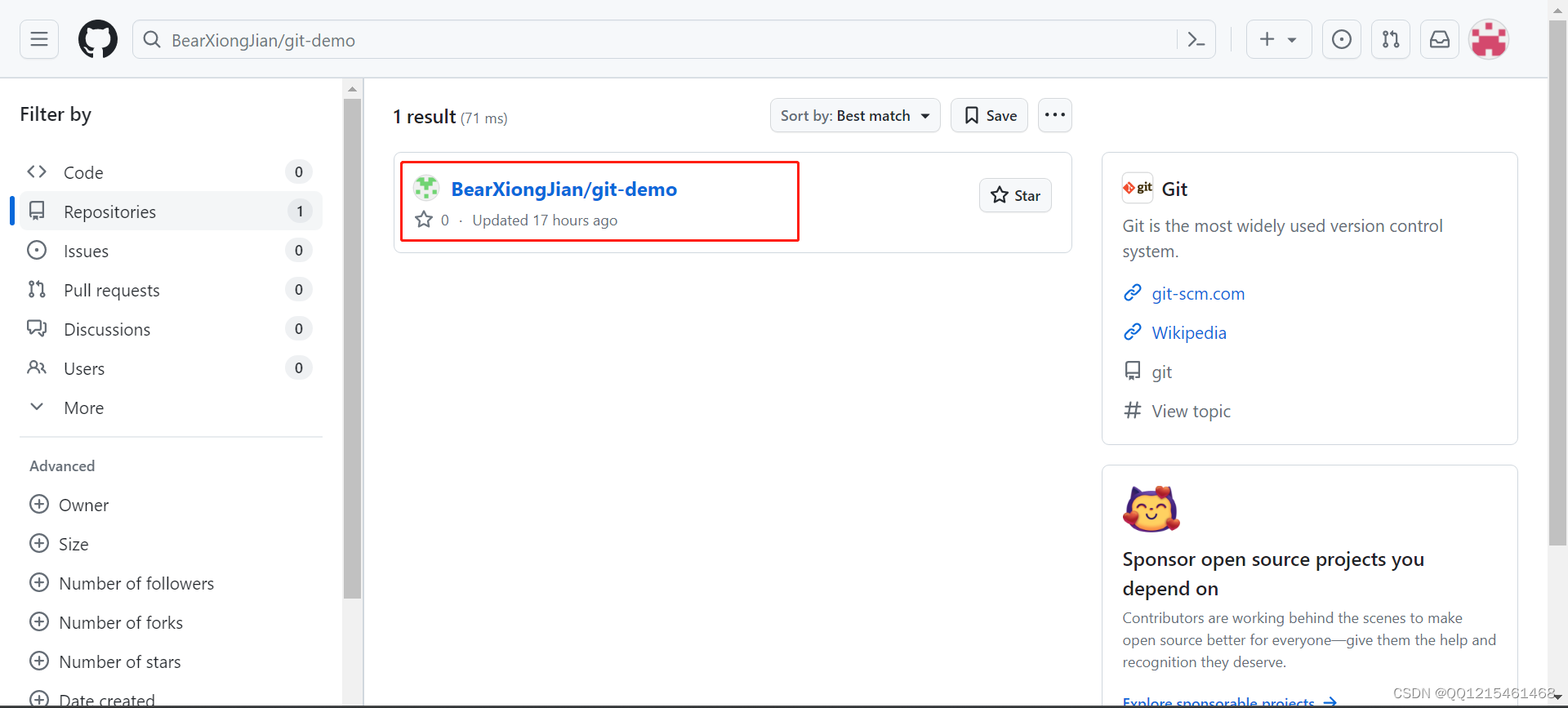Open the git-scm.com link
Viewport: 1568px width, 708px height.
click(1198, 294)
